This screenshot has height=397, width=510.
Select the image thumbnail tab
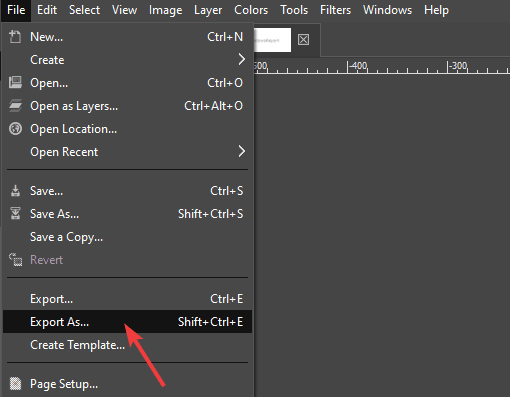272,40
